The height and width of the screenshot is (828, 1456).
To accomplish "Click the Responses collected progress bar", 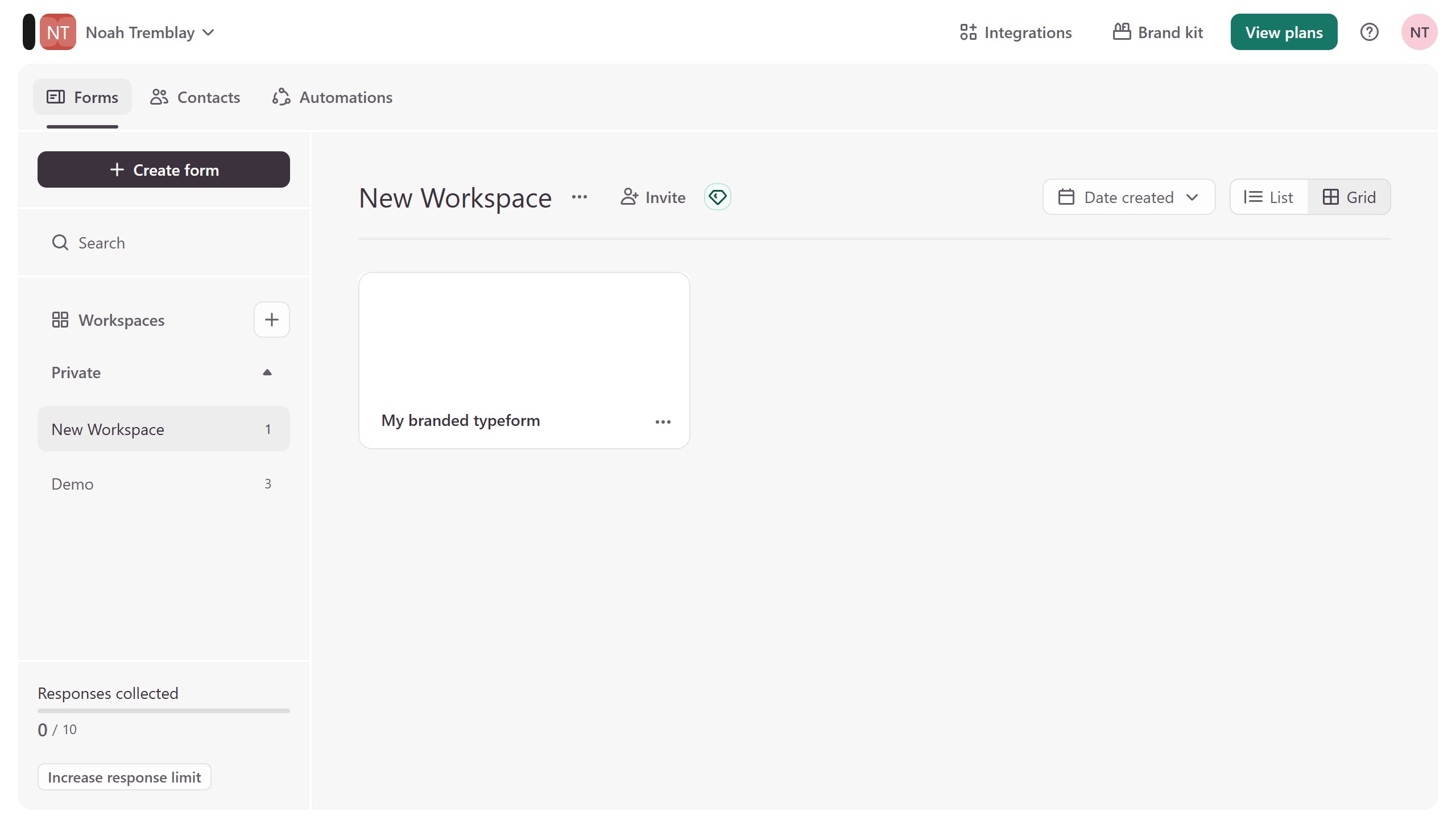I will (164, 710).
